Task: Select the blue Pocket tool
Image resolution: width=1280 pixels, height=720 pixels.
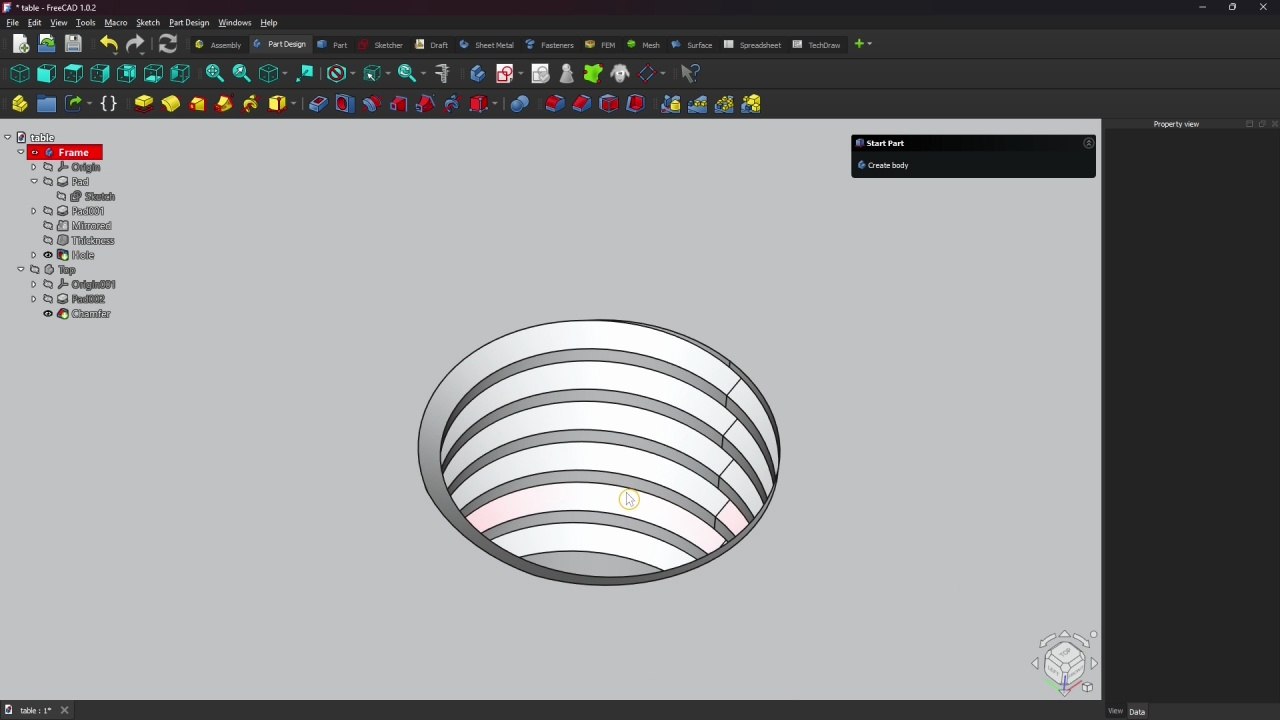Action: click(x=318, y=104)
